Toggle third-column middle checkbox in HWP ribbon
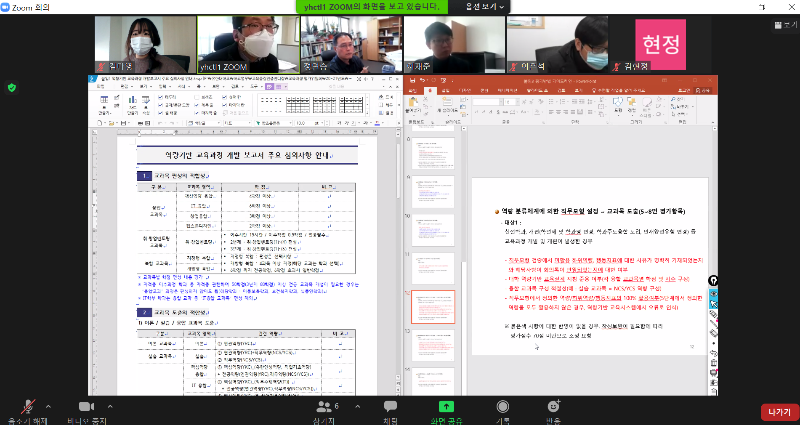This screenshot has width=800, height=425. (224, 105)
